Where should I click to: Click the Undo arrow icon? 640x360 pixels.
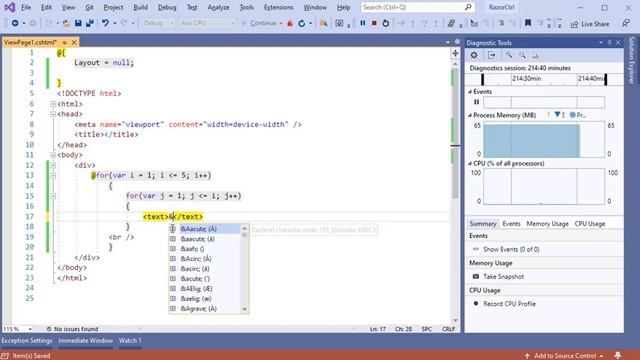pyautogui.click(x=105, y=23)
